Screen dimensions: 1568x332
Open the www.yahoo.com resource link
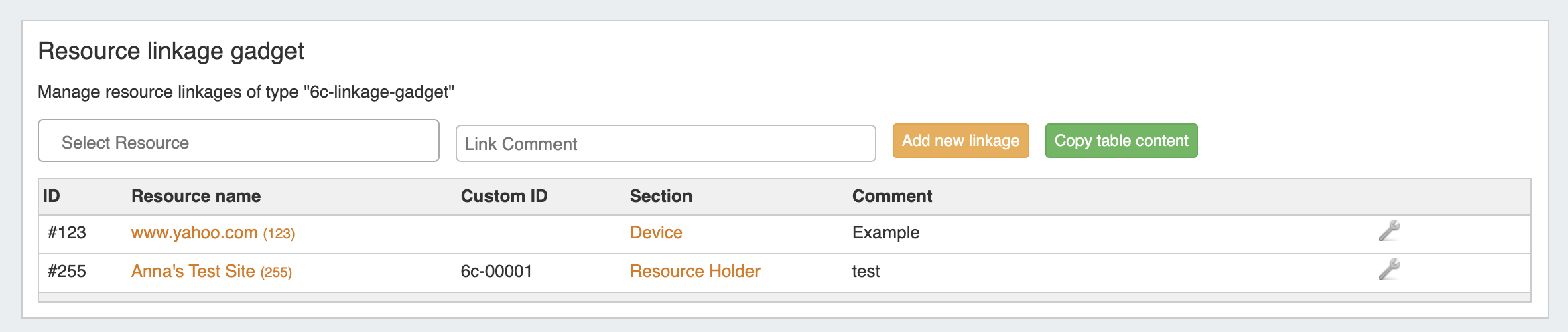click(x=194, y=233)
